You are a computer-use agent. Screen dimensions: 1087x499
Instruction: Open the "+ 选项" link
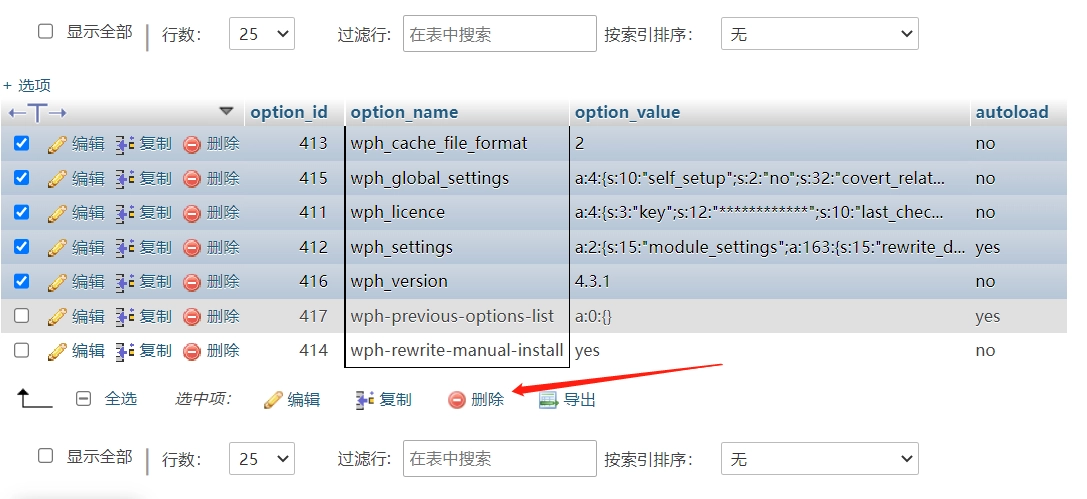(27, 86)
